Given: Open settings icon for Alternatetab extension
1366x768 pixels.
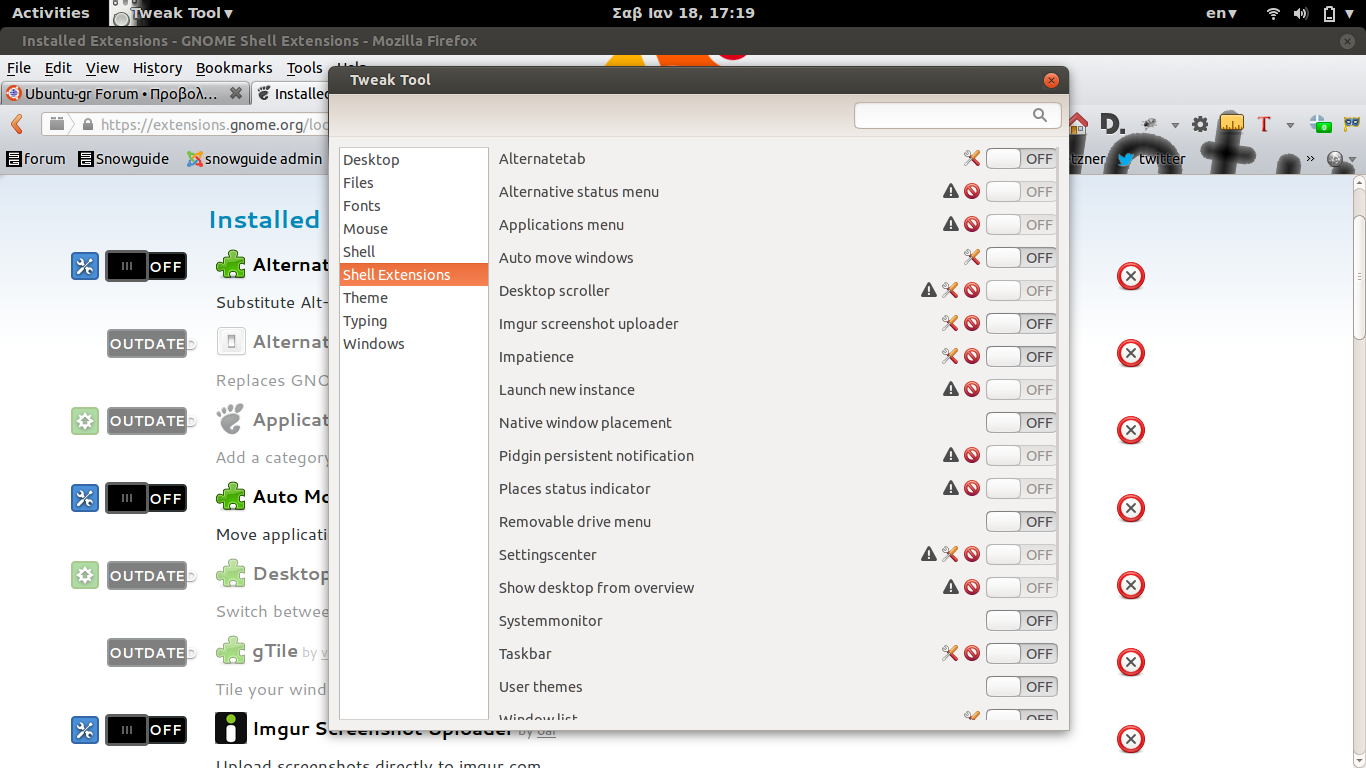Looking at the screenshot, I should pos(971,158).
